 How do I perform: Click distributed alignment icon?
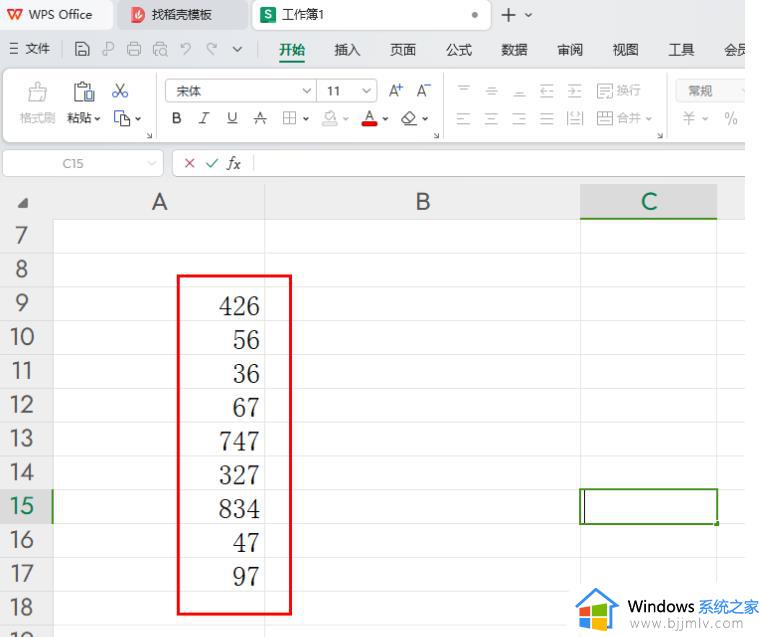[x=575, y=118]
